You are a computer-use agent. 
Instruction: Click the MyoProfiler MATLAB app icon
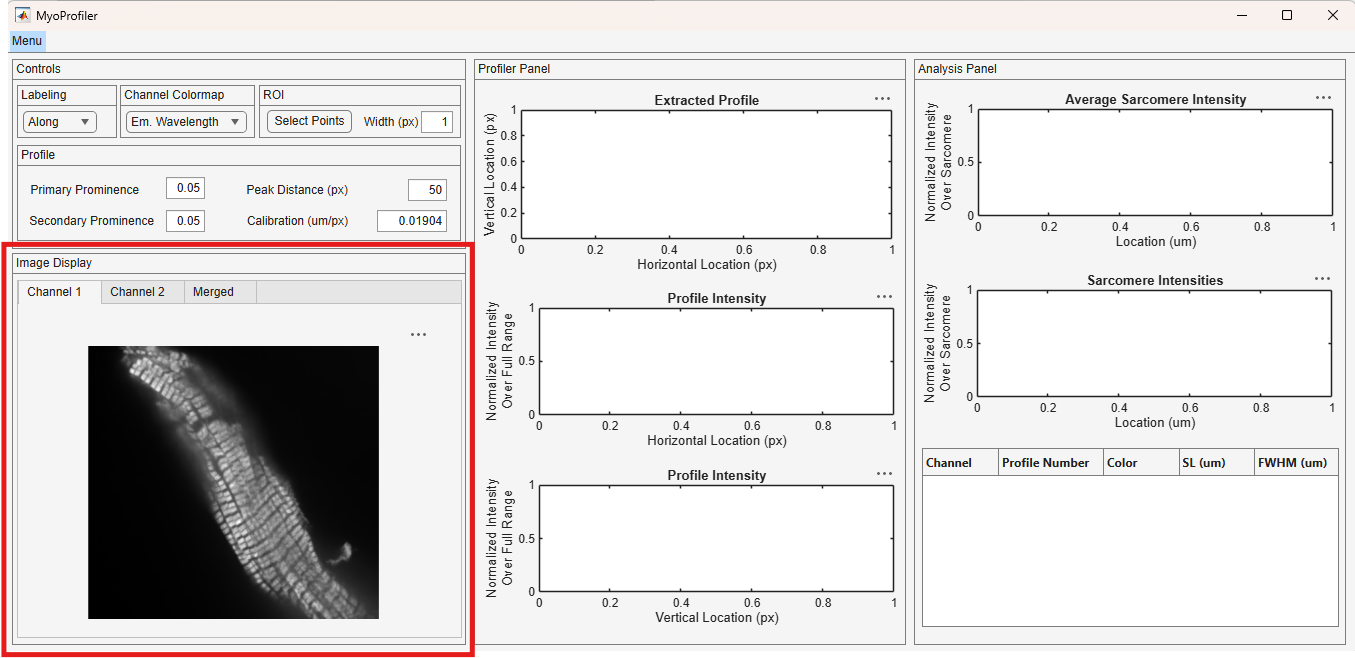tap(22, 15)
